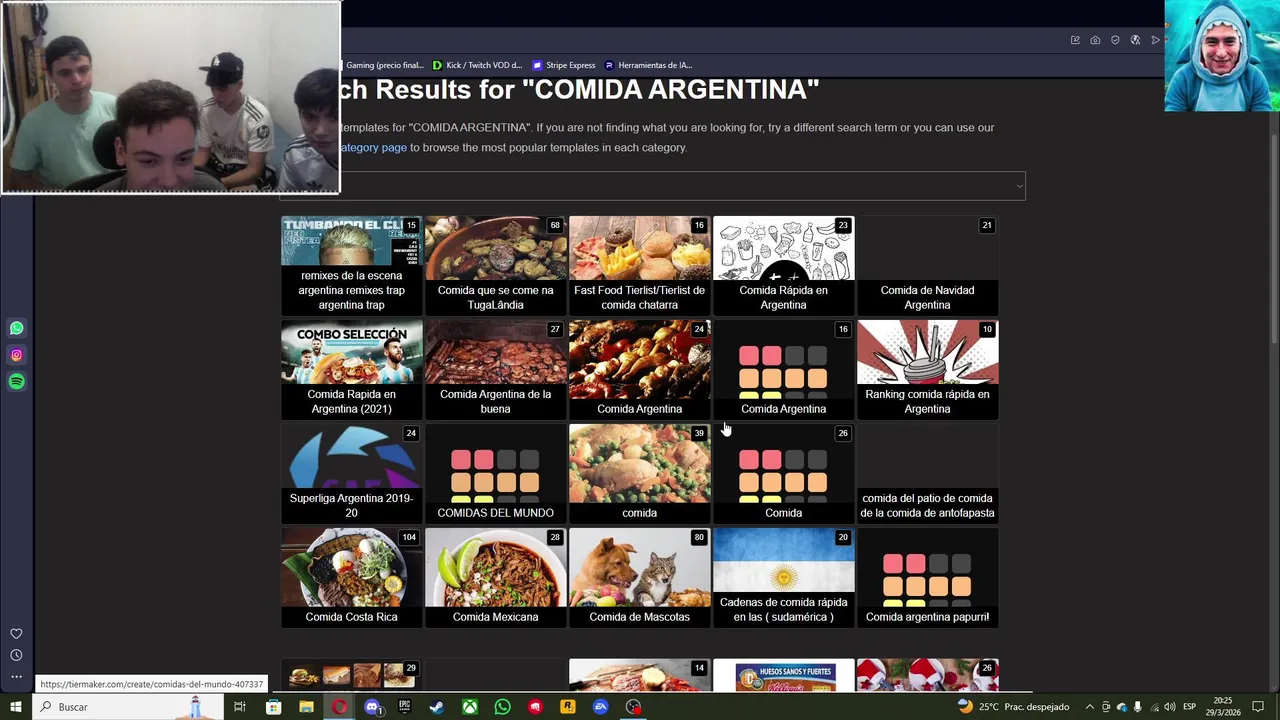The height and width of the screenshot is (720, 1280).
Task: Open WhatsApp desktop from the taskbar
Action: click(x=502, y=707)
